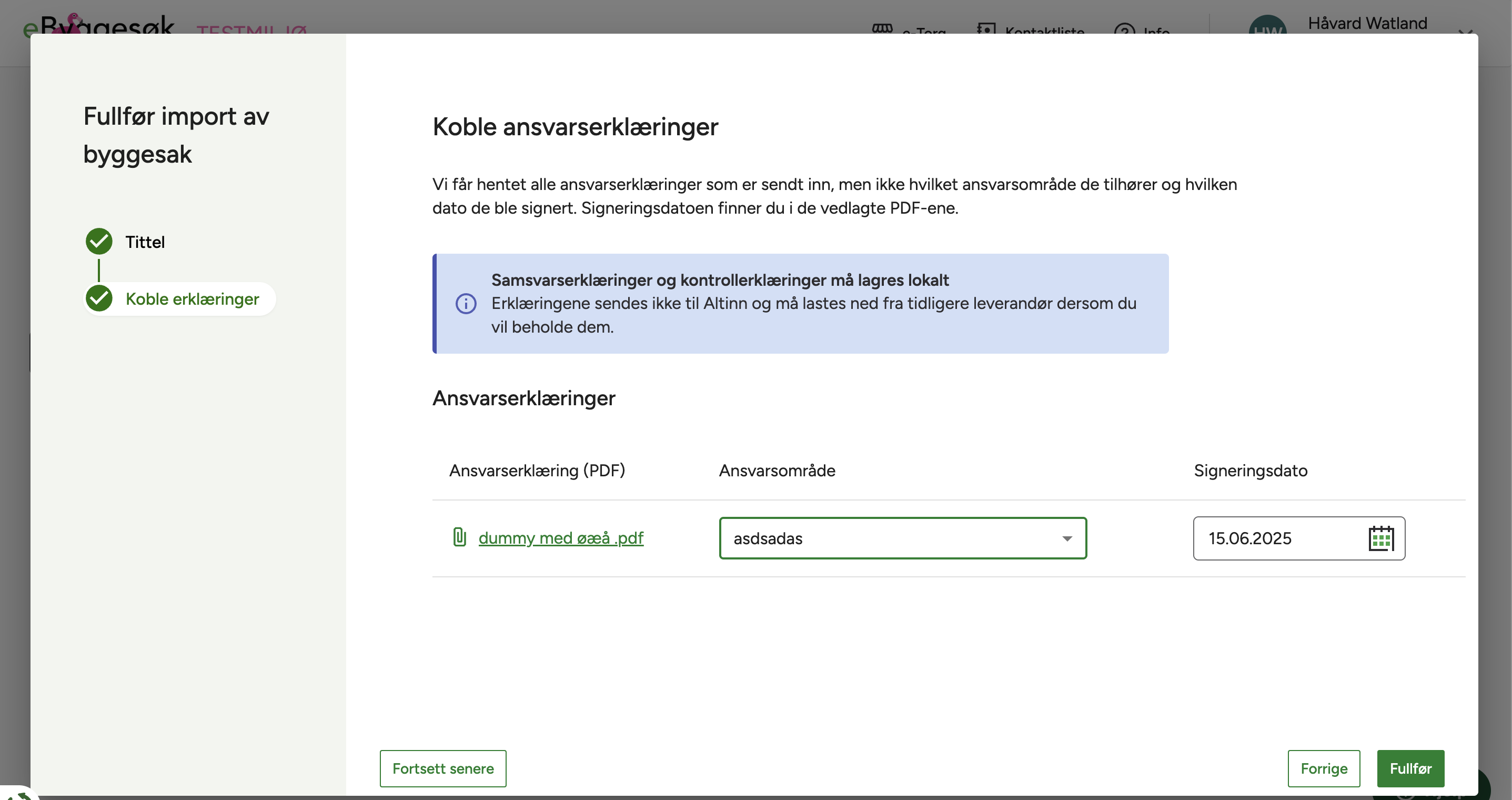Select the Koble erklæringer step
This screenshot has height=800, width=1512.
[x=192, y=299]
